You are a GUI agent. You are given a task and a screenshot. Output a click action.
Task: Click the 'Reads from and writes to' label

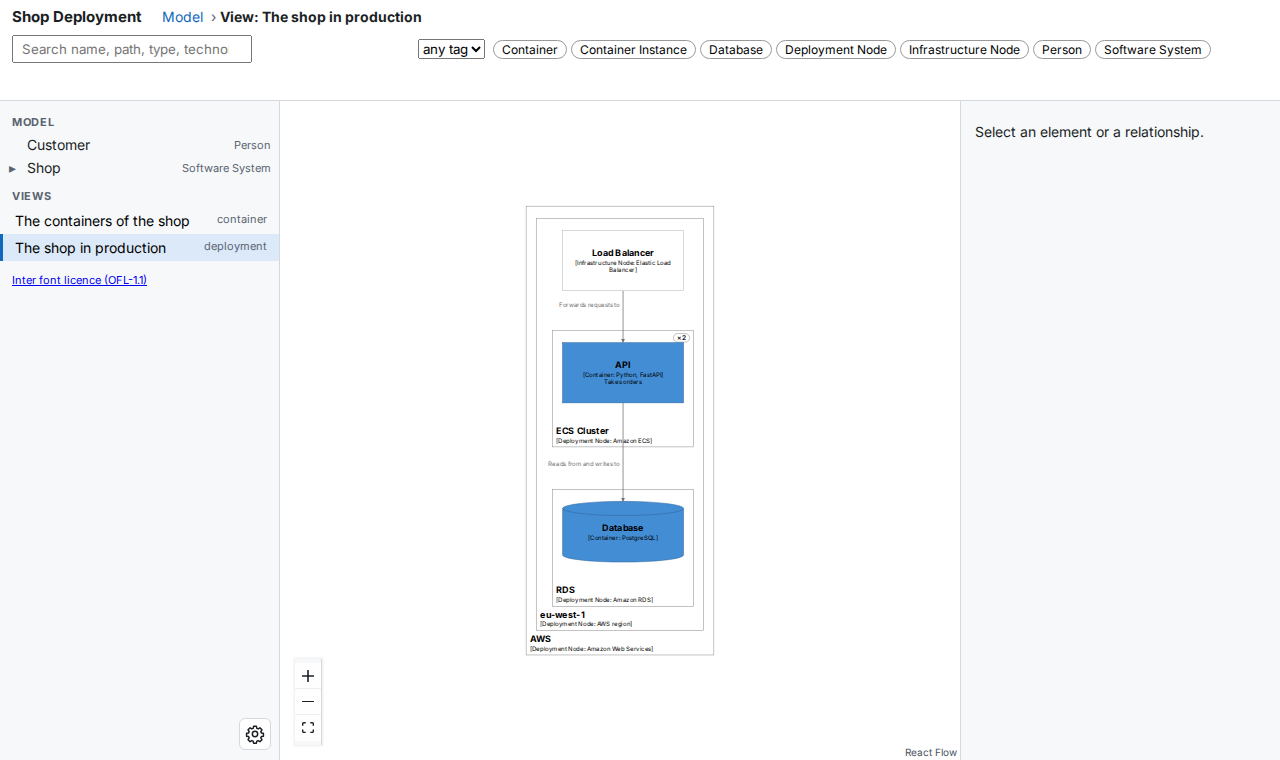coord(584,464)
